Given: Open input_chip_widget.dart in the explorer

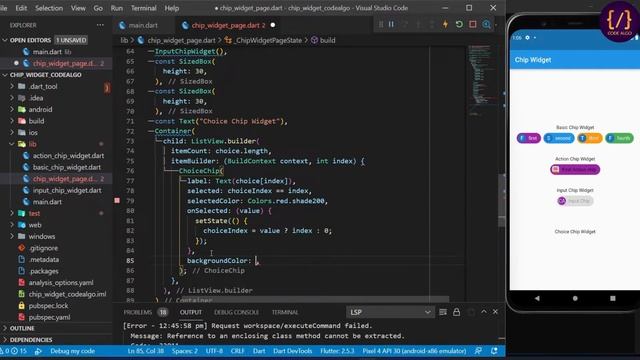Looking at the screenshot, I should [67, 190].
